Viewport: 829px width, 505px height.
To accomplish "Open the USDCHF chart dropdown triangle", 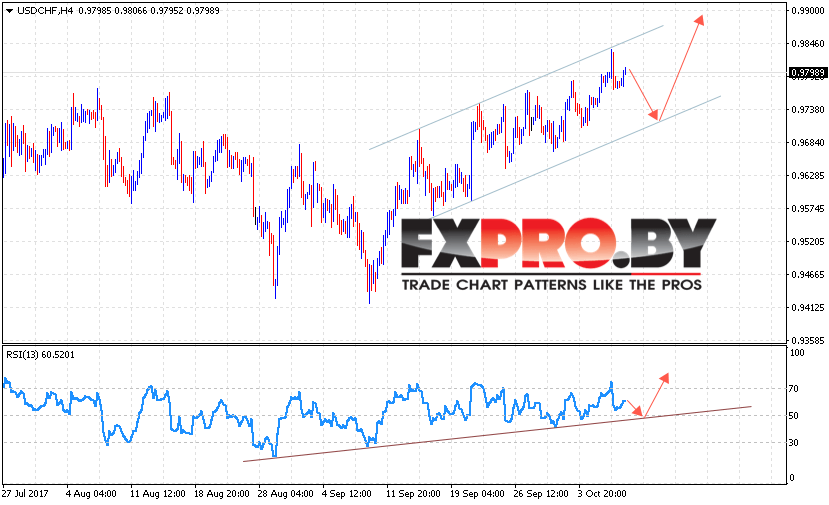I will (9, 11).
